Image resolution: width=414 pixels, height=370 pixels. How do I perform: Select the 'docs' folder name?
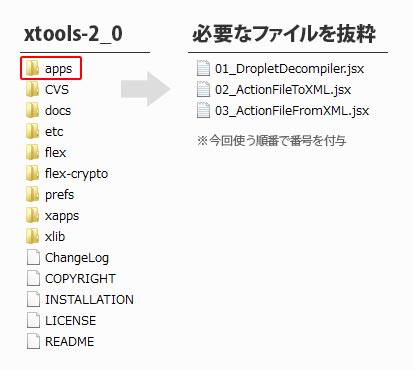[x=58, y=110]
